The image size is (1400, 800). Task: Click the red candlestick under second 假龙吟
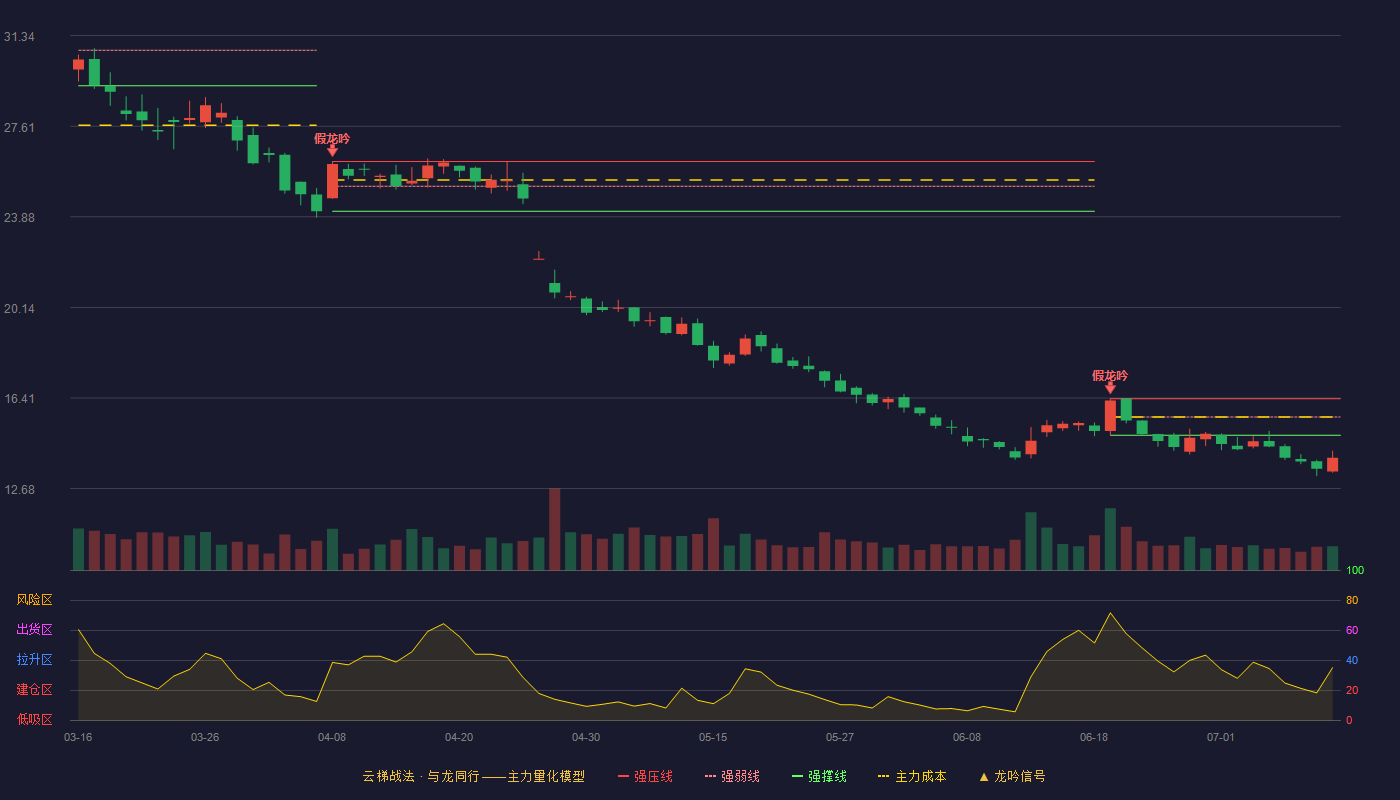(1110, 416)
